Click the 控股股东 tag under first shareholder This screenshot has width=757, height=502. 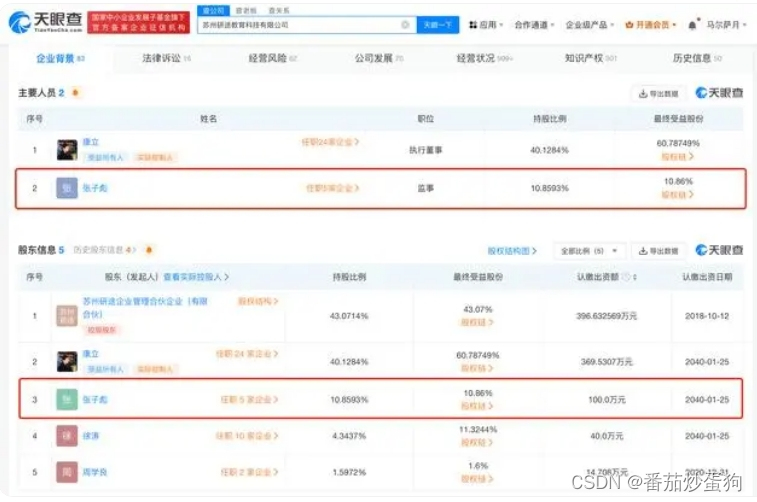pos(102,330)
